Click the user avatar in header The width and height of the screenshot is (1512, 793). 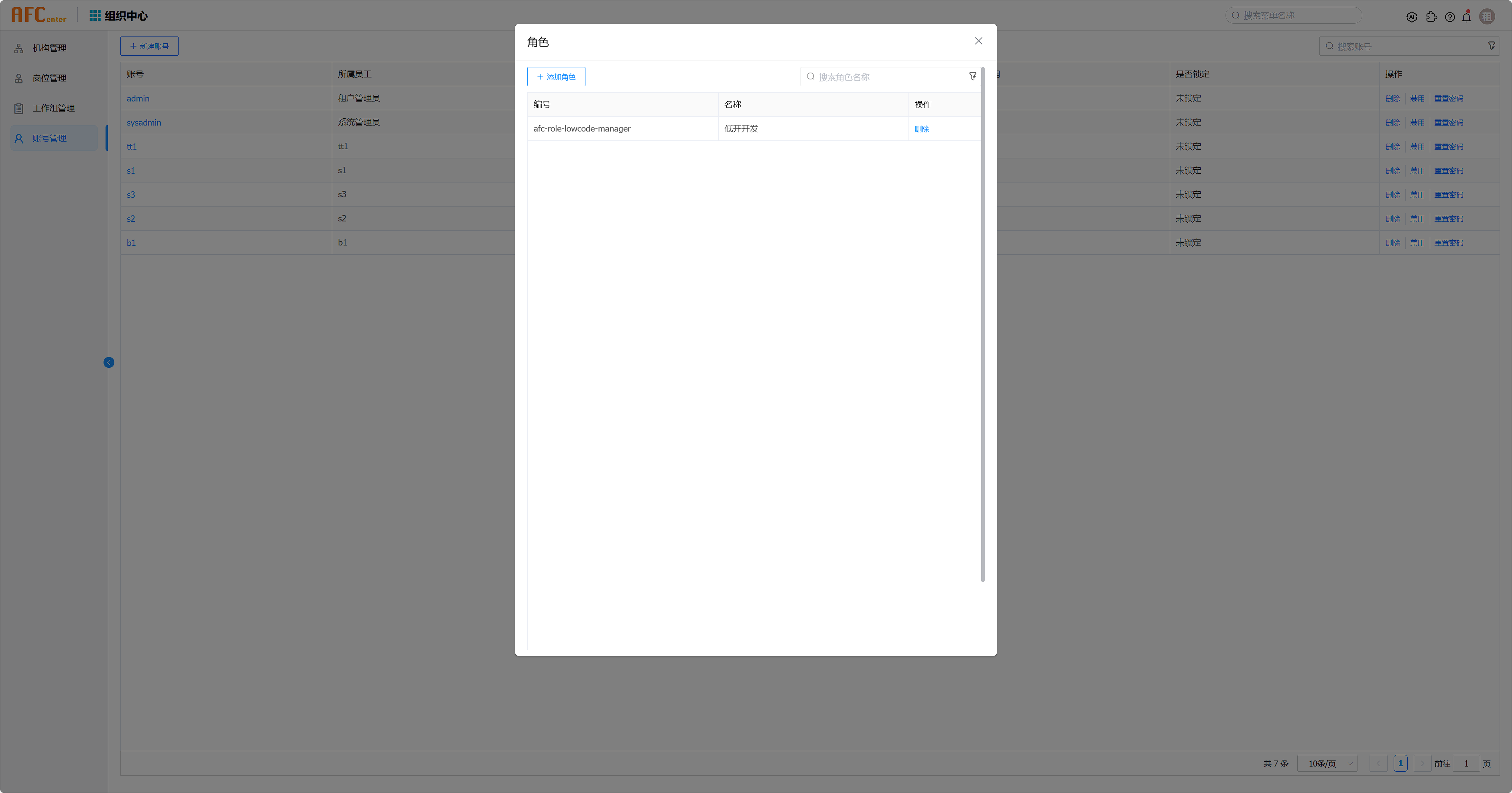click(x=1487, y=17)
